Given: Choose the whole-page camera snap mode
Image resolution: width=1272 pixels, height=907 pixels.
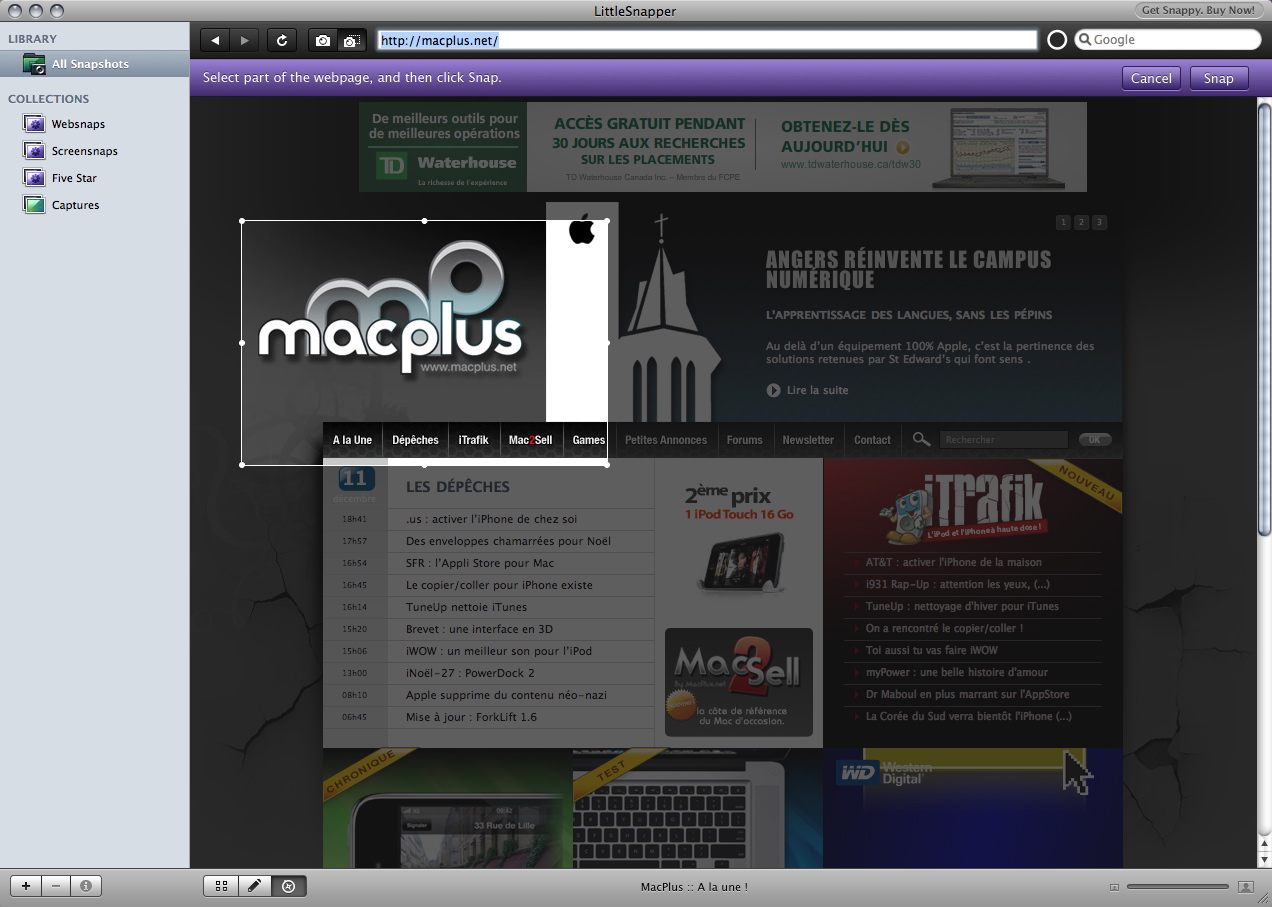Looking at the screenshot, I should pos(322,40).
